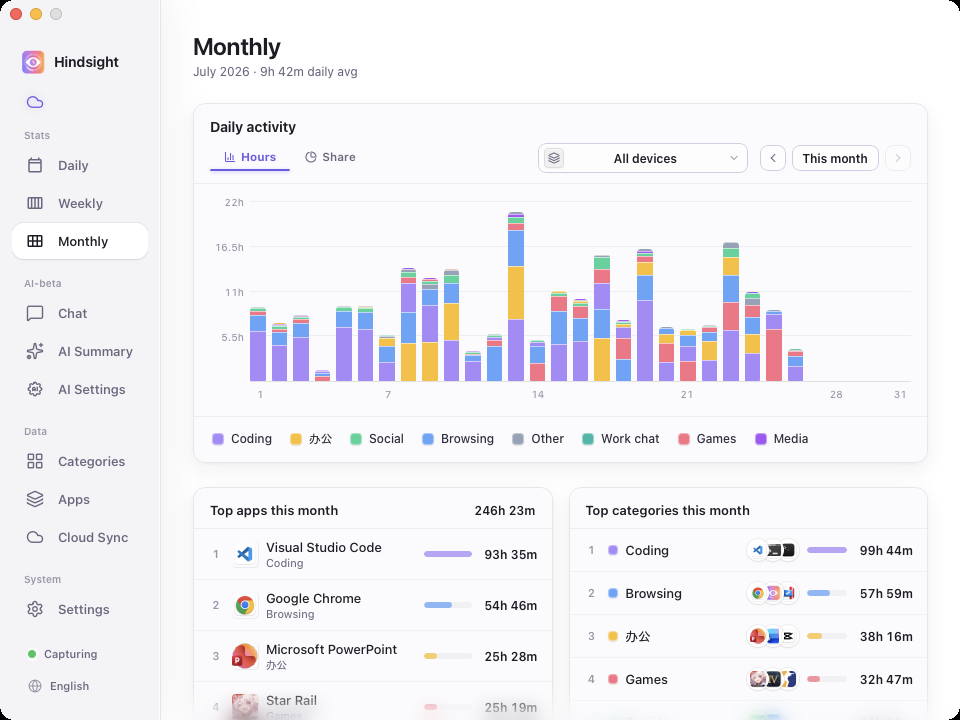Viewport: 960px width, 720px height.
Task: Open the All devices dropdown
Action: click(x=643, y=158)
